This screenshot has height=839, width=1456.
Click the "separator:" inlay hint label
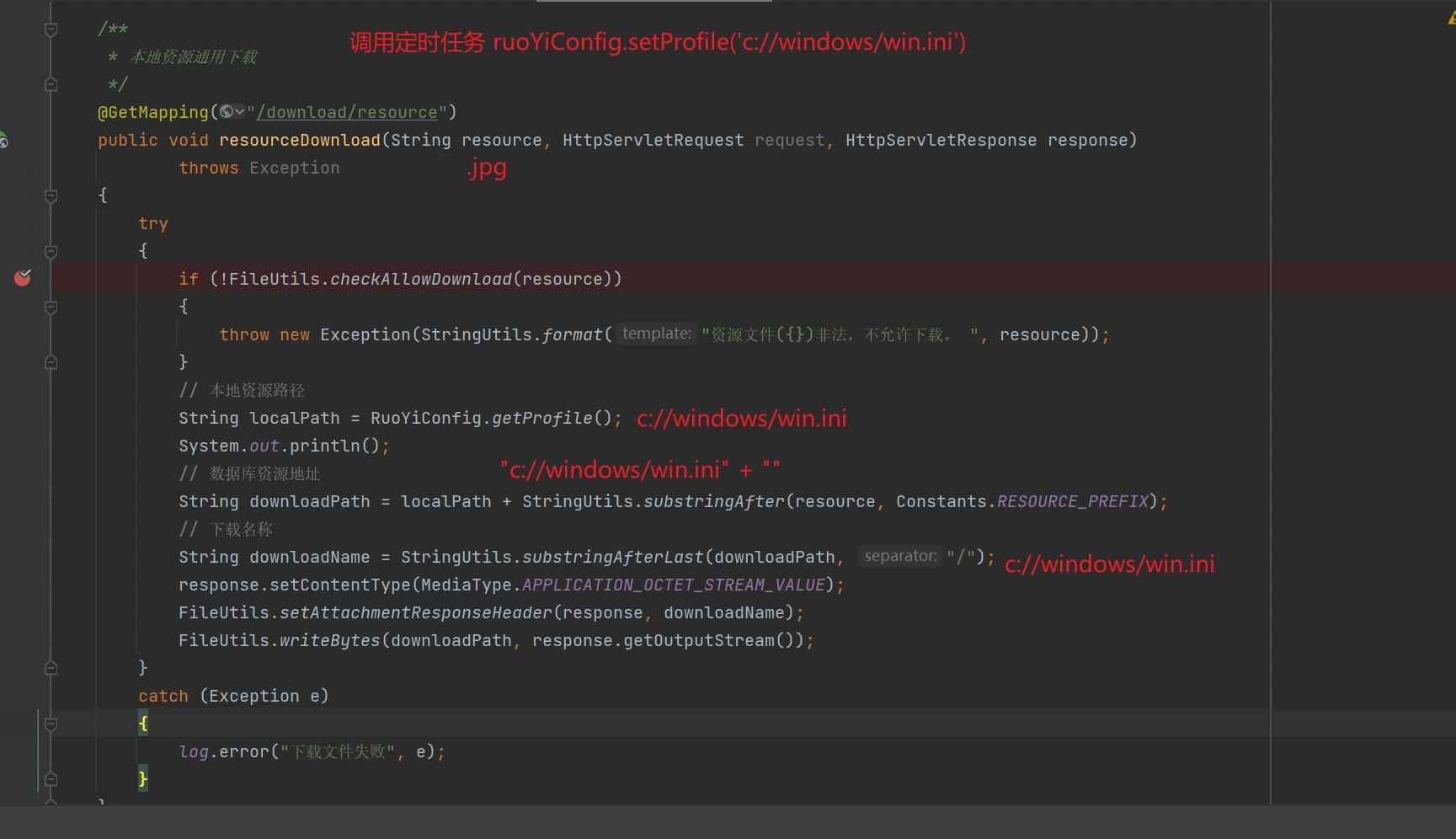tap(900, 556)
